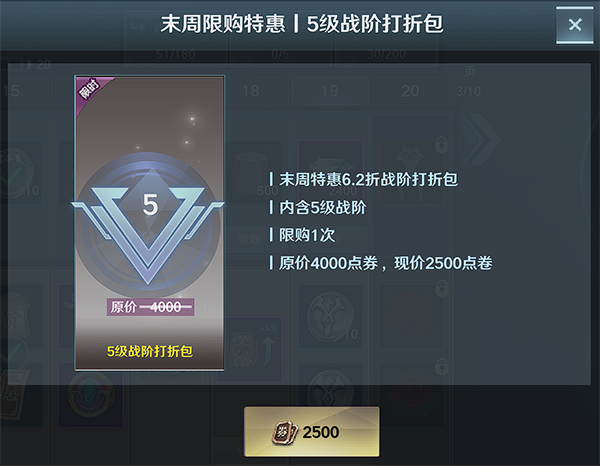Click the yellow 5级战阶打折包 card name
This screenshot has height=466, width=600.
(x=150, y=351)
